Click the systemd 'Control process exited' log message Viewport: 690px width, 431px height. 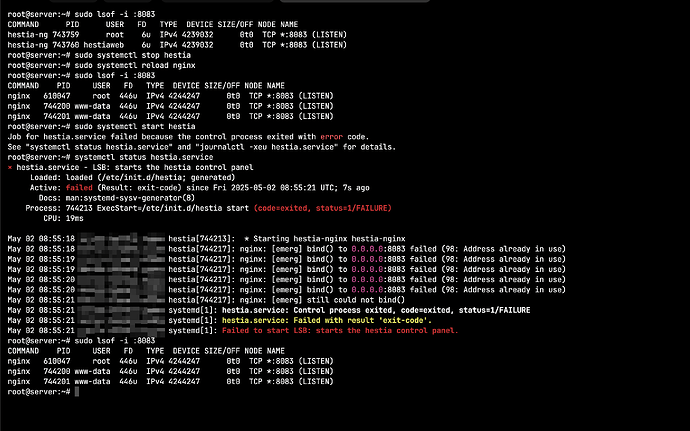(376, 310)
